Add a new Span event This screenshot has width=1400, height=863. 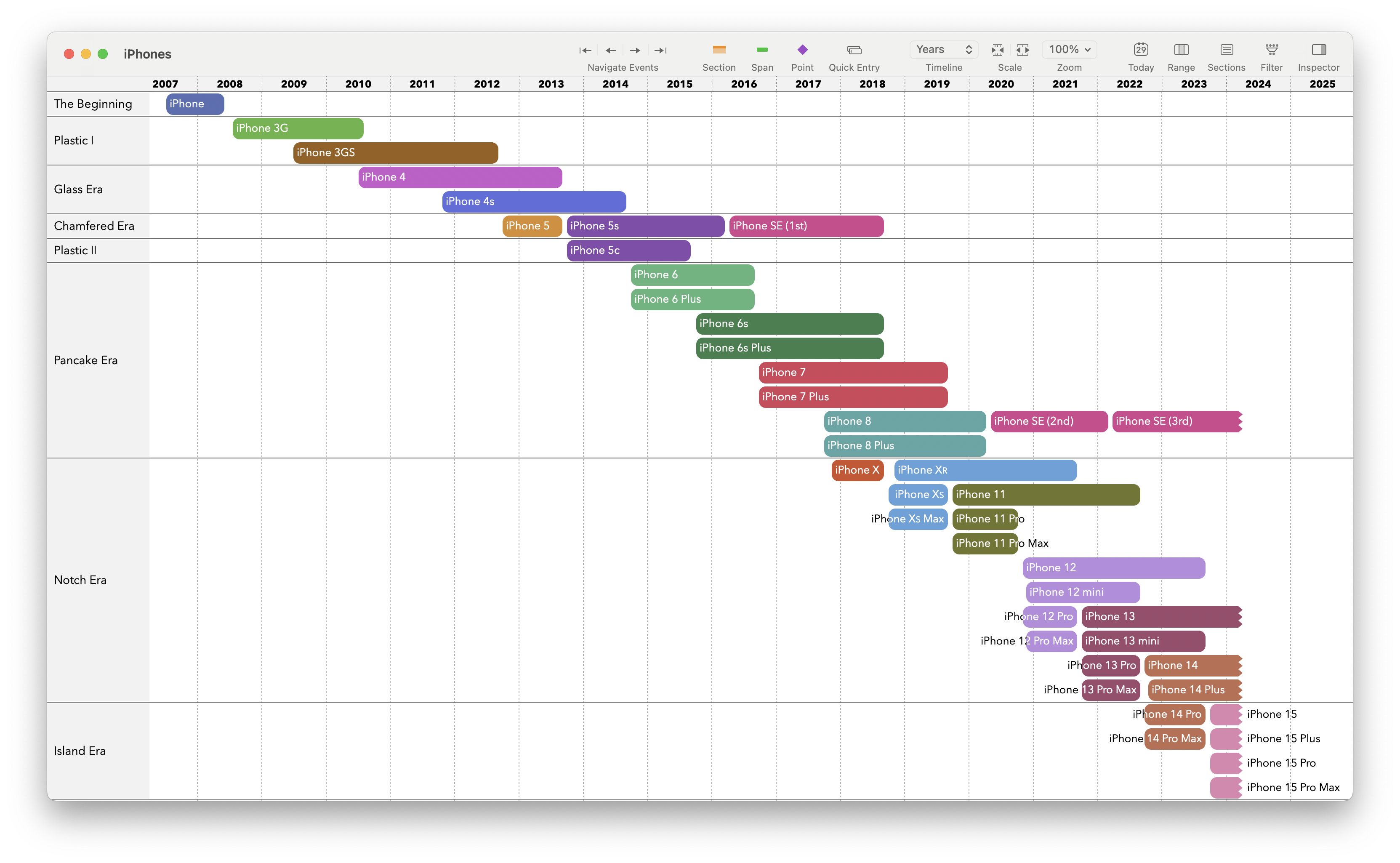pyautogui.click(x=762, y=50)
